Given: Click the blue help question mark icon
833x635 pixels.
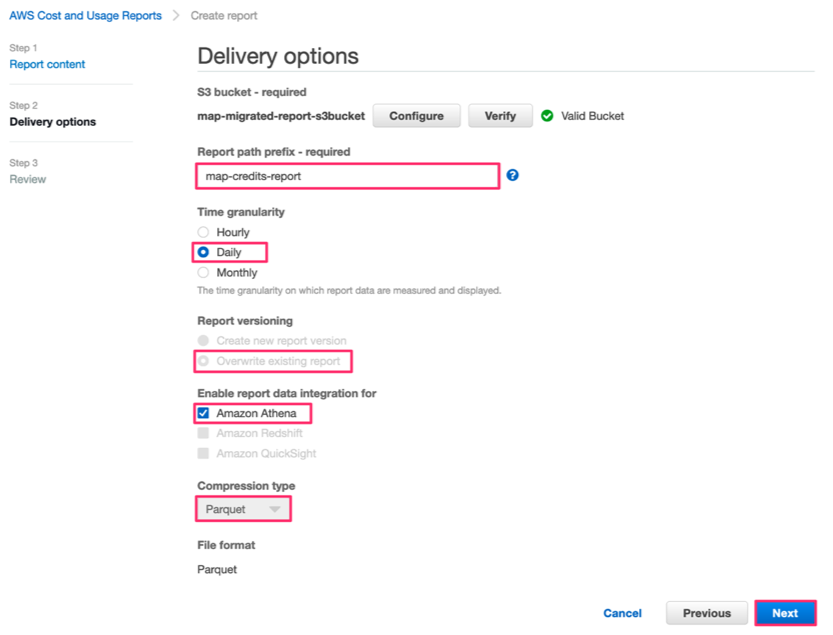Looking at the screenshot, I should 512,175.
